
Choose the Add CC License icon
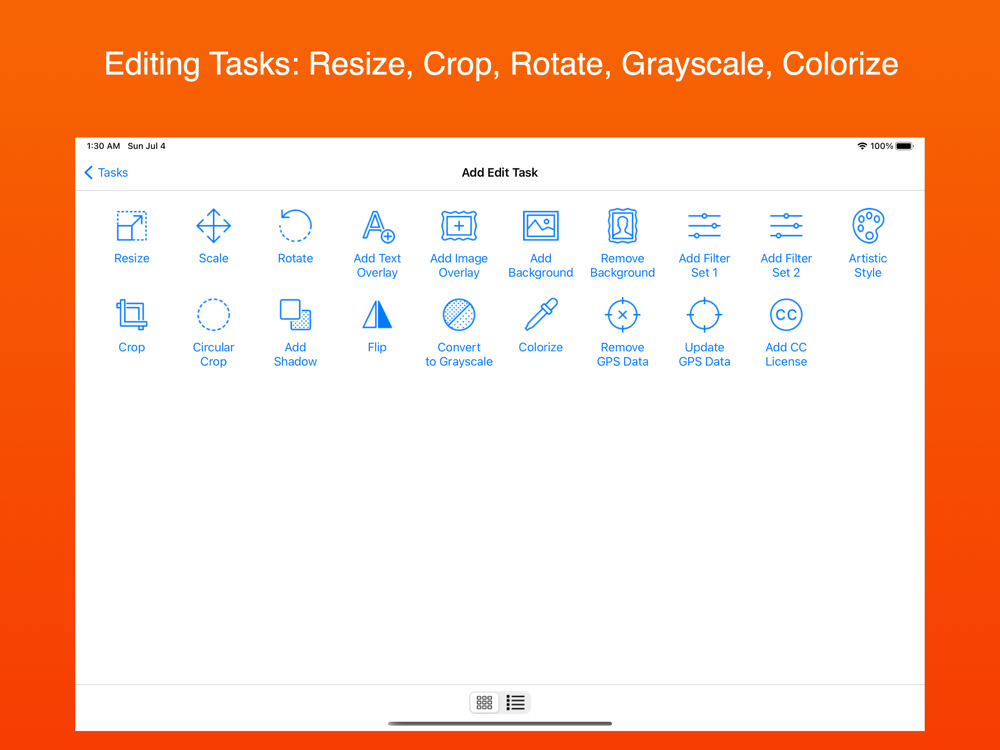786,314
